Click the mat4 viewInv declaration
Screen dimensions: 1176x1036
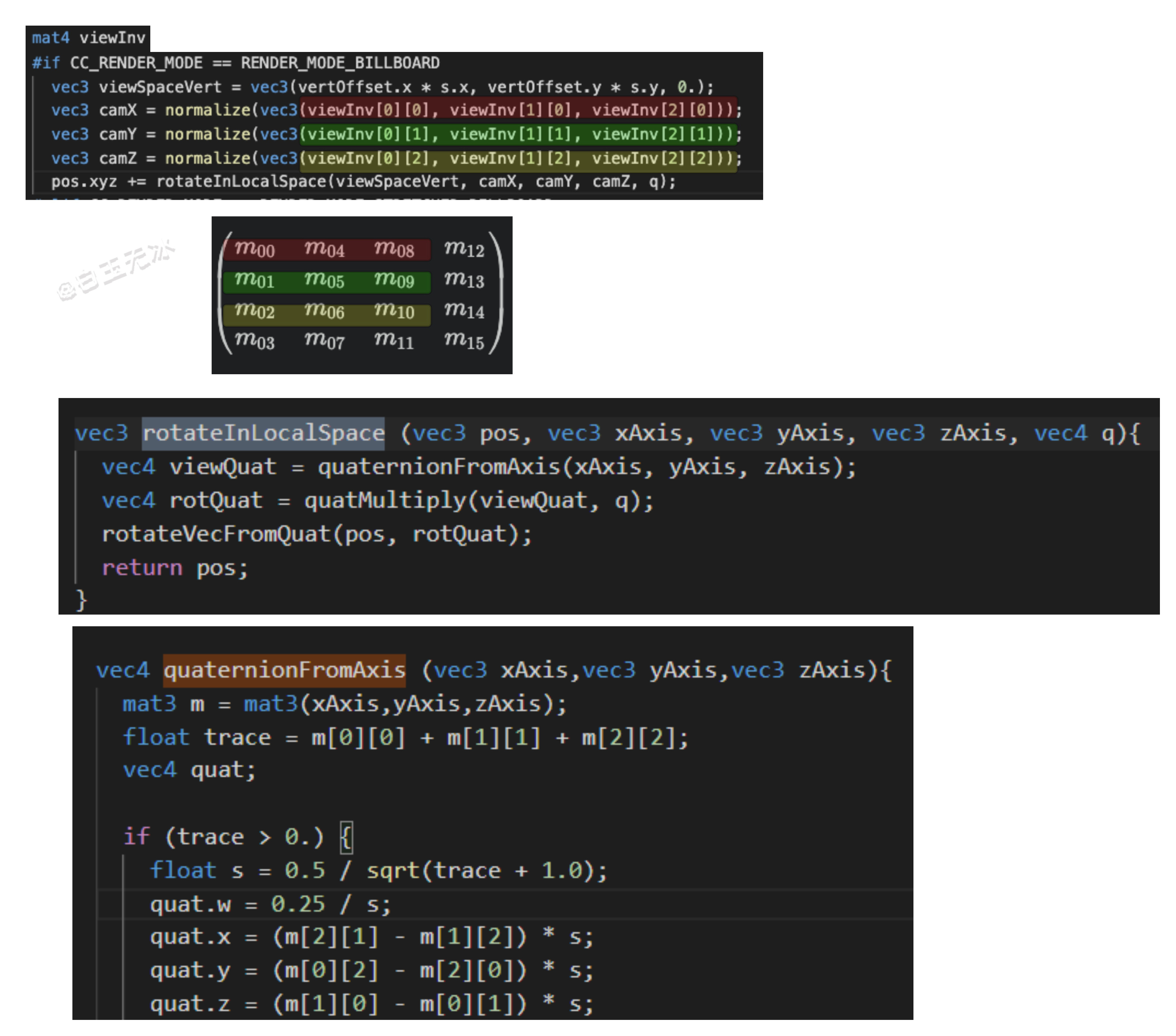click(x=88, y=38)
